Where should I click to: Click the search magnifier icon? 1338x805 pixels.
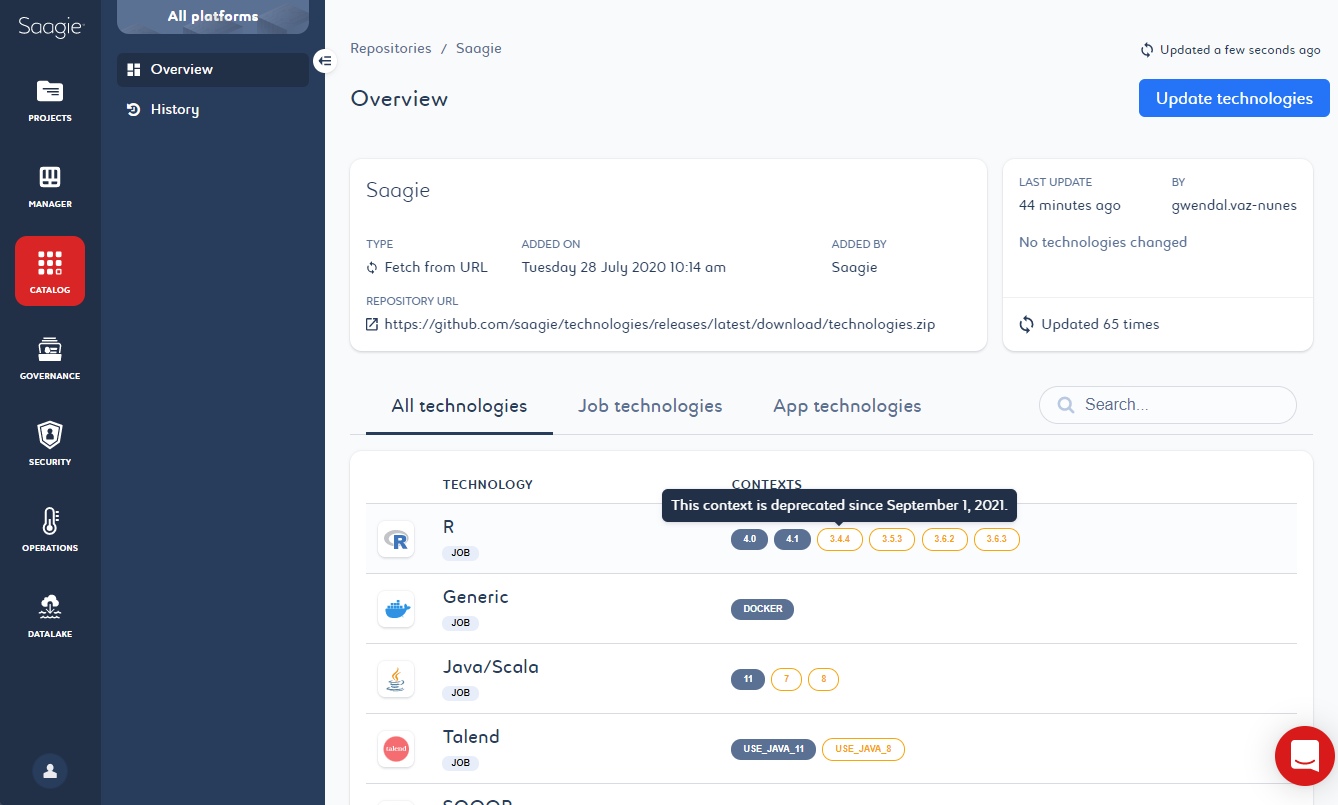(1066, 405)
